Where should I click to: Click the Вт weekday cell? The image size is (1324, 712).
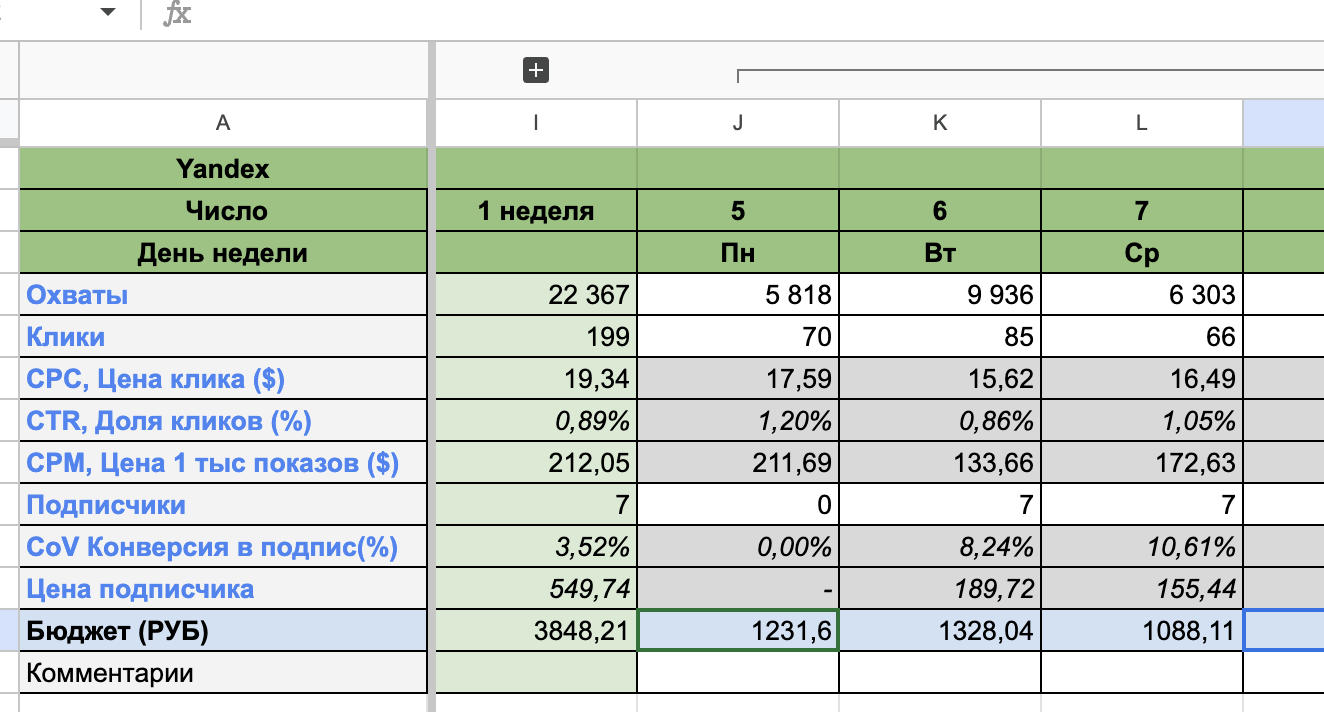pos(940,253)
